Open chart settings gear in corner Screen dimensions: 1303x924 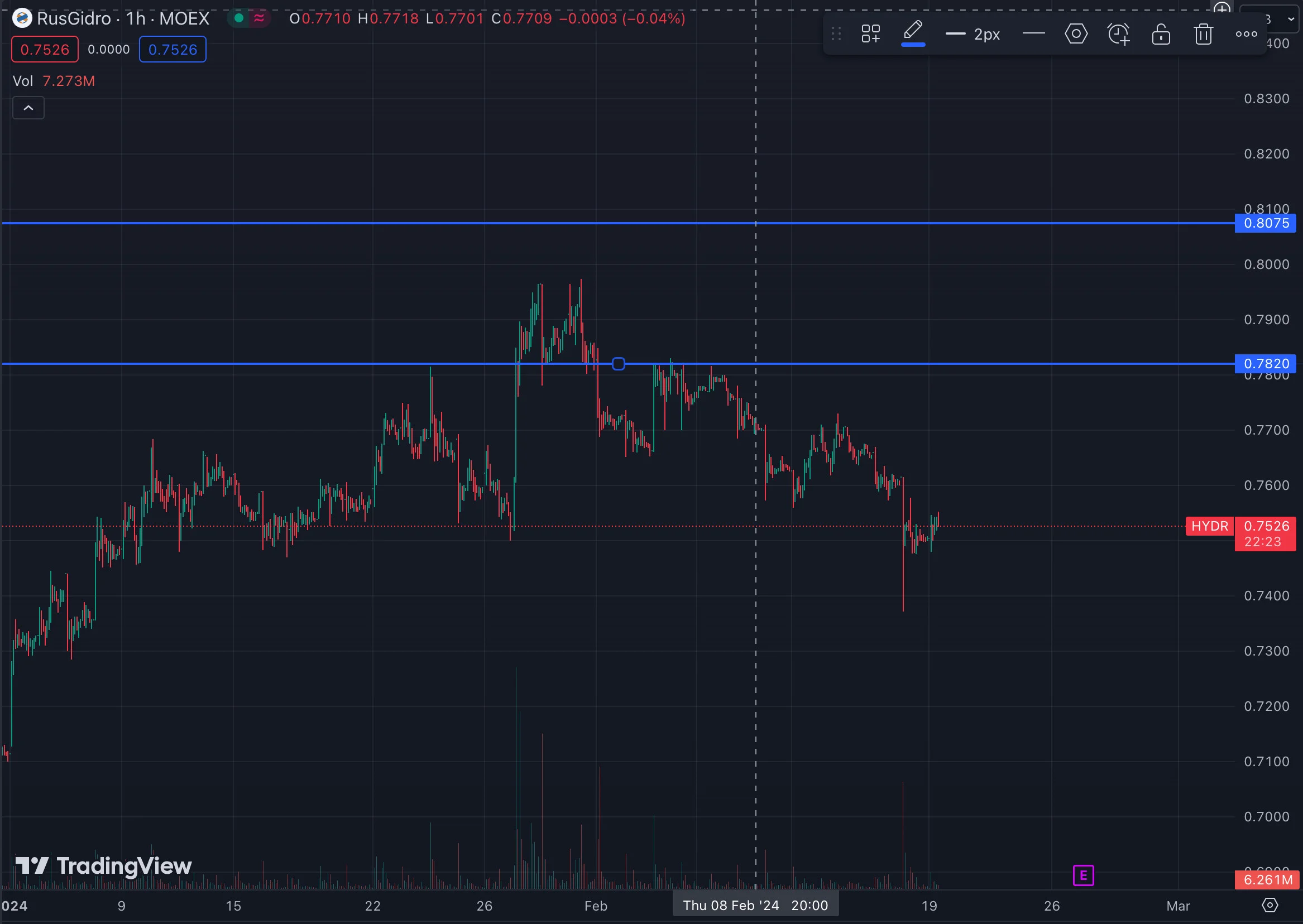tap(1270, 905)
